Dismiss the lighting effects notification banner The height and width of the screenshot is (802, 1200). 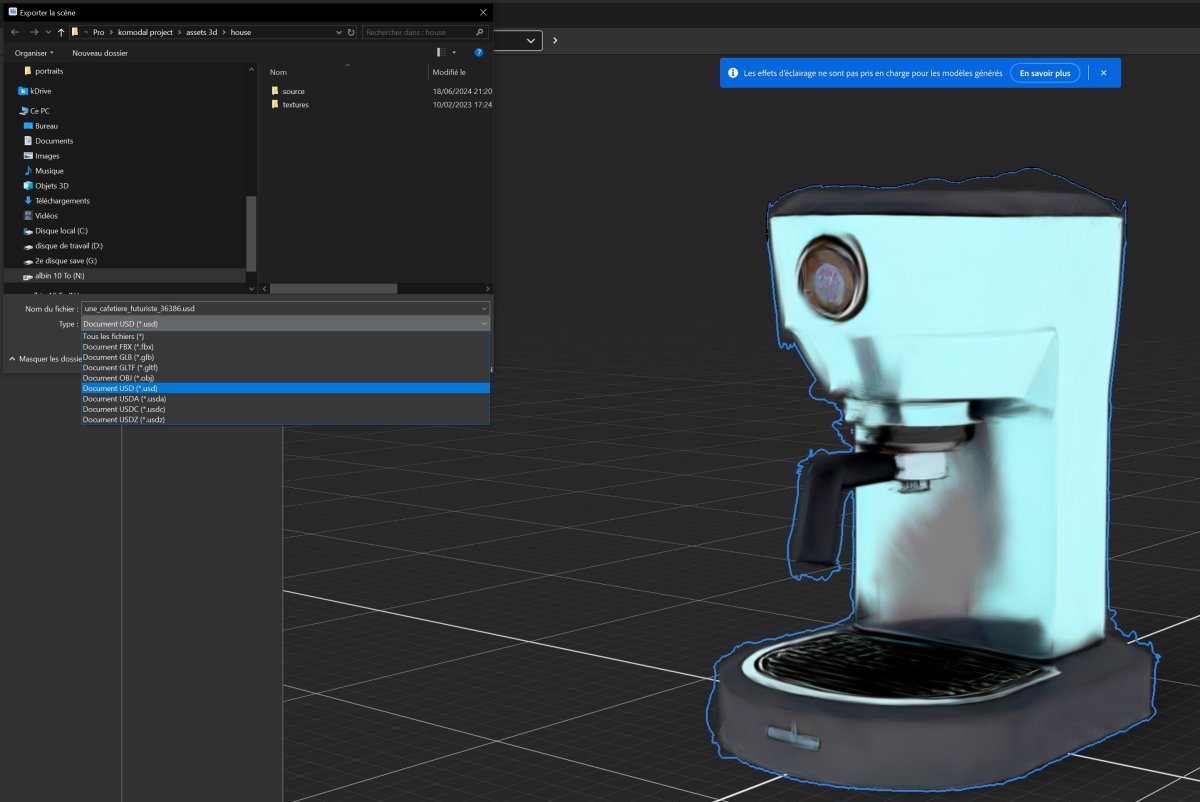click(x=1103, y=73)
